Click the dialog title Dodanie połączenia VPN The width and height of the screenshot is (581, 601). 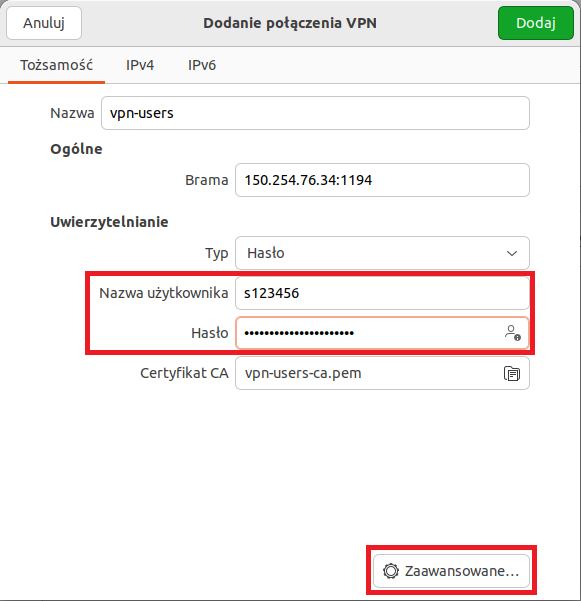290,23
